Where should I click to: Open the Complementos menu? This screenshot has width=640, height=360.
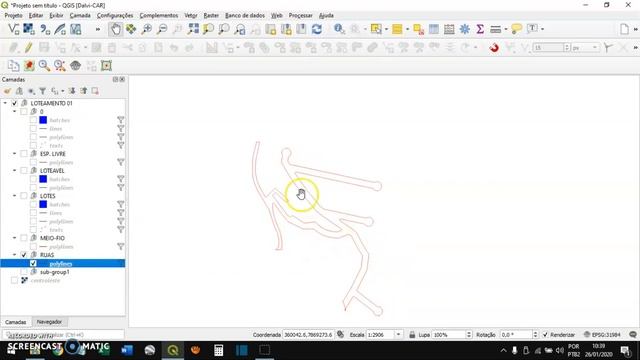click(x=159, y=16)
